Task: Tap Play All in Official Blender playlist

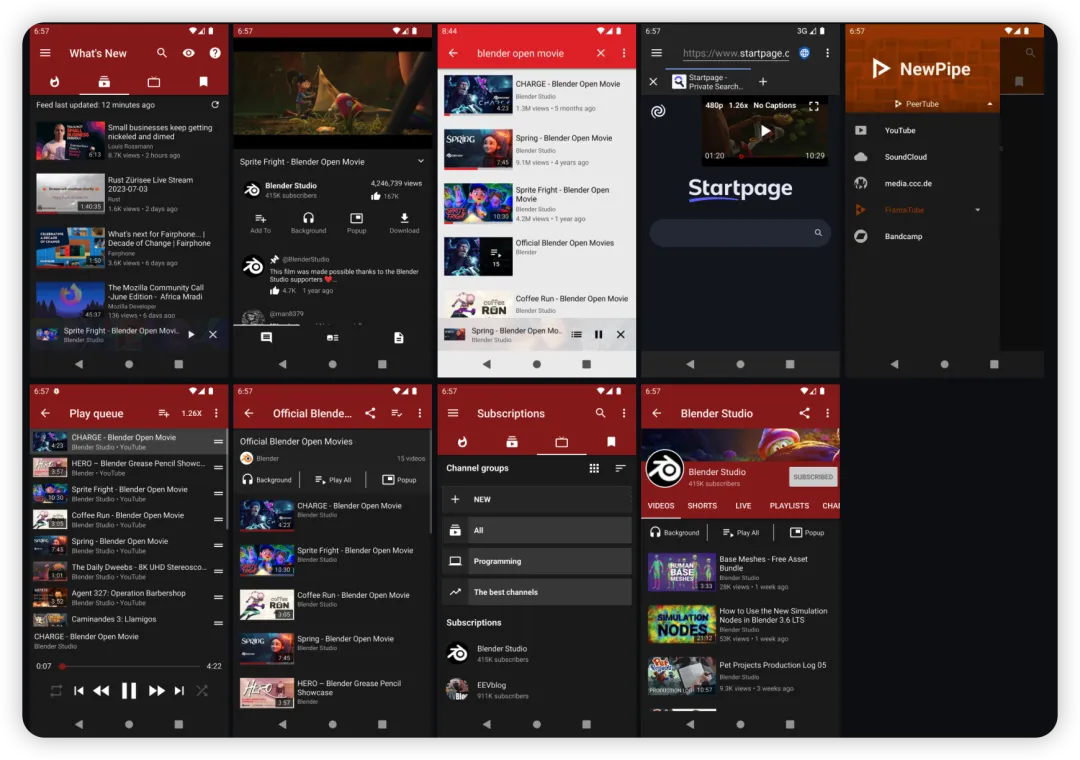Action: tap(333, 480)
